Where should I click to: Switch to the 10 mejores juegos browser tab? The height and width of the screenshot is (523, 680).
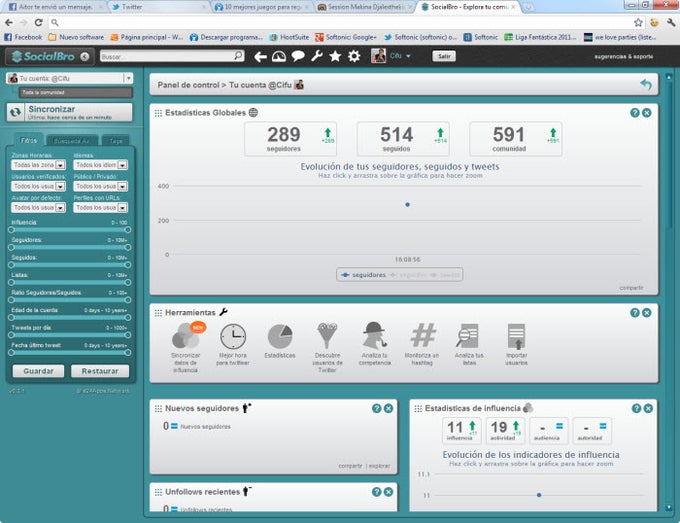point(262,7)
